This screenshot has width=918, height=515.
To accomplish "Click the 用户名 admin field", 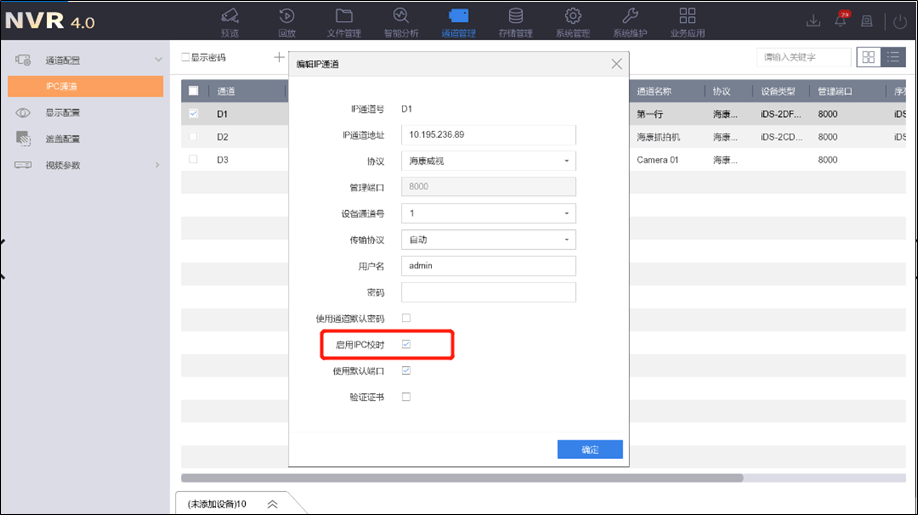I will coord(488,266).
